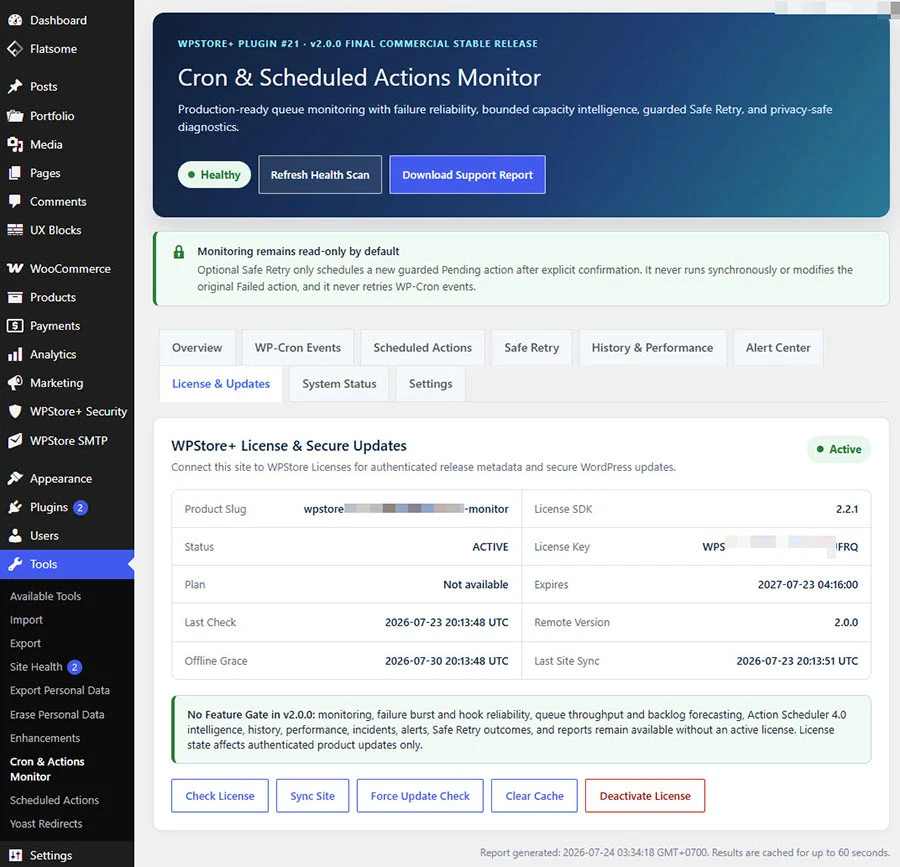Click the green lock icon in notice

point(179,252)
